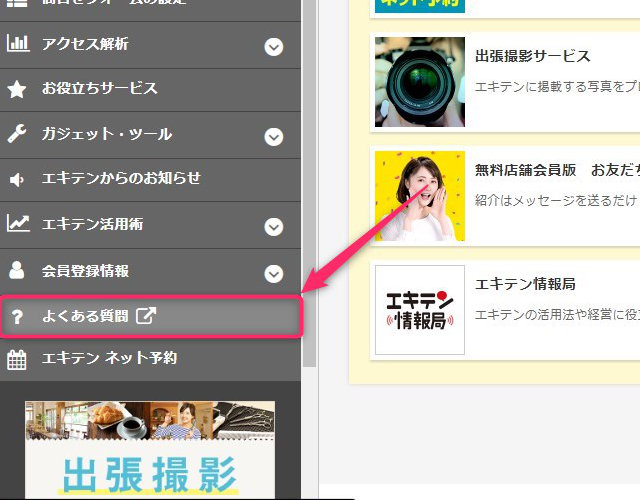Click description text 紹介はメッセージを送るだけ
640x500 pixels.
(557, 200)
